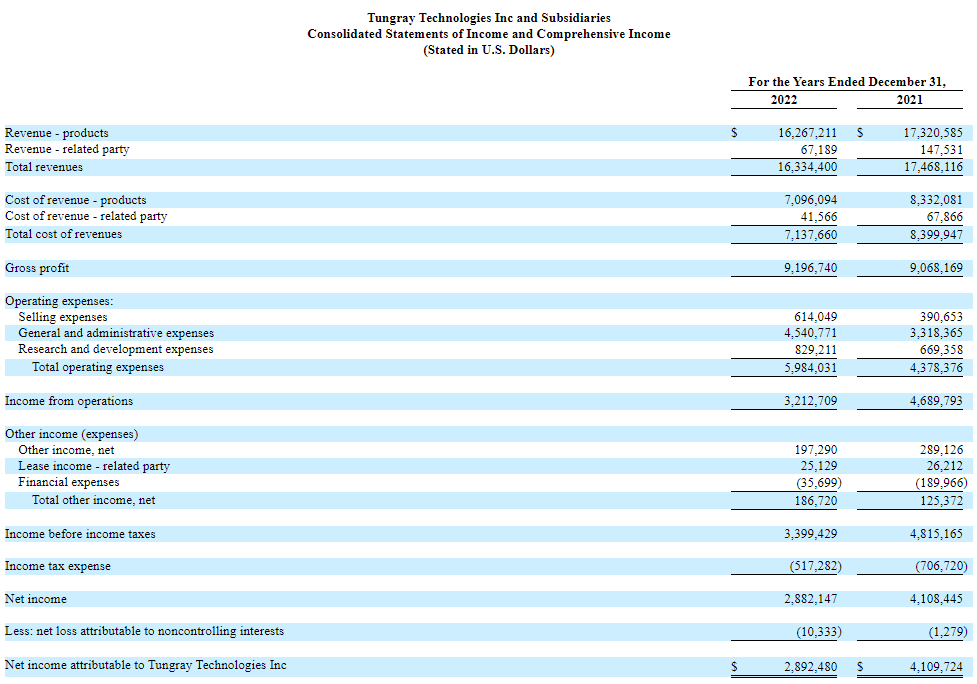This screenshot has width=977, height=684.
Task: Select the "Lease income - related party" label
Action: point(94,466)
